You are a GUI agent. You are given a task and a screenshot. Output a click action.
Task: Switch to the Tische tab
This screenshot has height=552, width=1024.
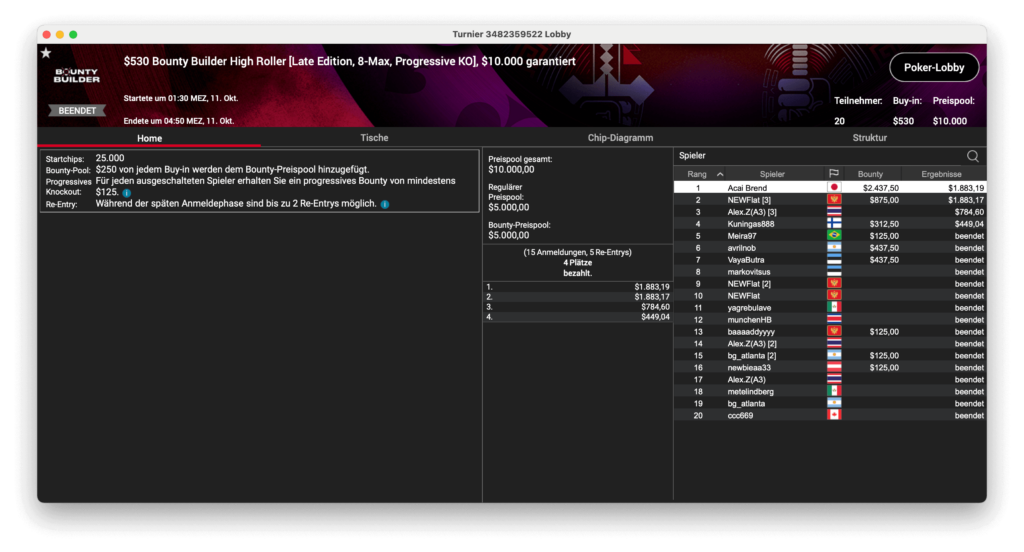[374, 138]
